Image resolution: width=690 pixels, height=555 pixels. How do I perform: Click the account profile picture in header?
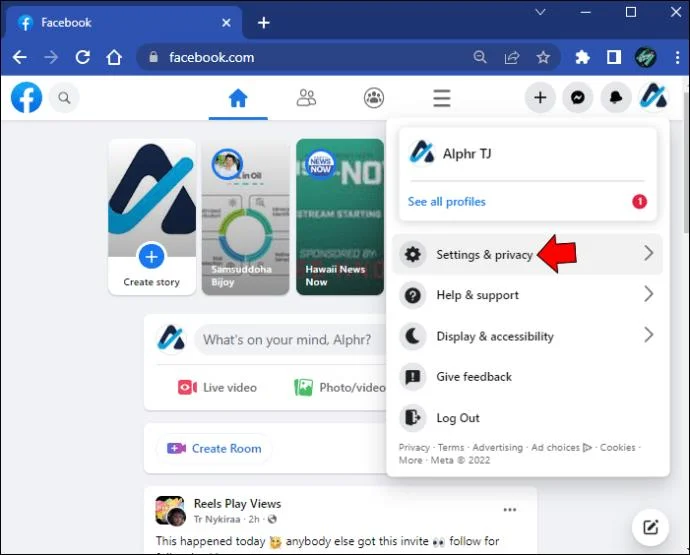tap(654, 97)
